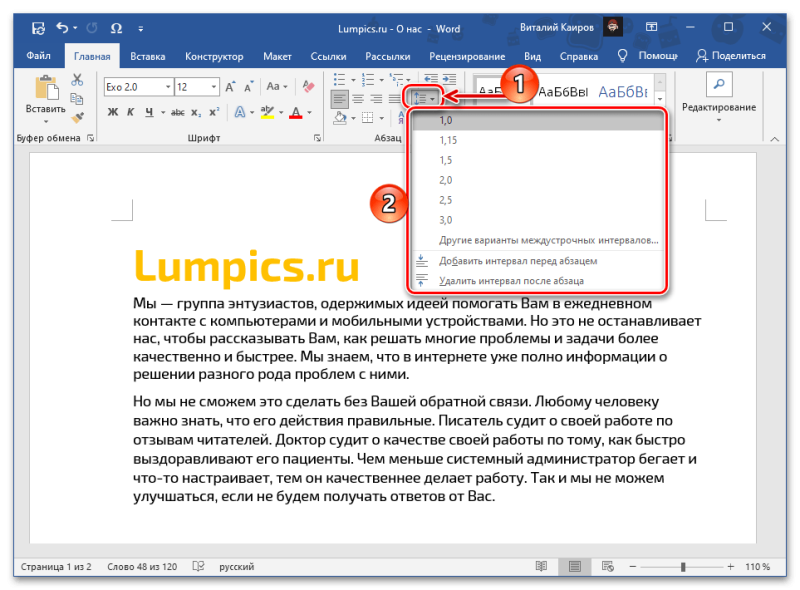Click Удалить интервал после абзаца

click(x=538, y=281)
